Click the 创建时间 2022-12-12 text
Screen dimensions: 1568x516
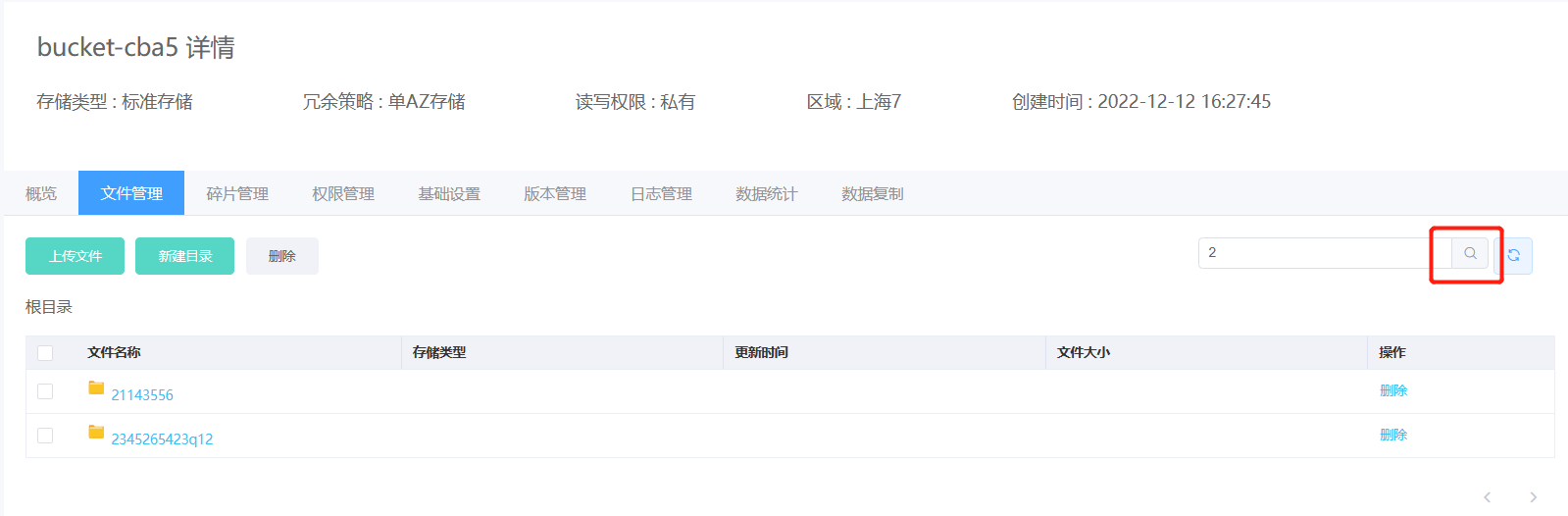[x=1141, y=101]
